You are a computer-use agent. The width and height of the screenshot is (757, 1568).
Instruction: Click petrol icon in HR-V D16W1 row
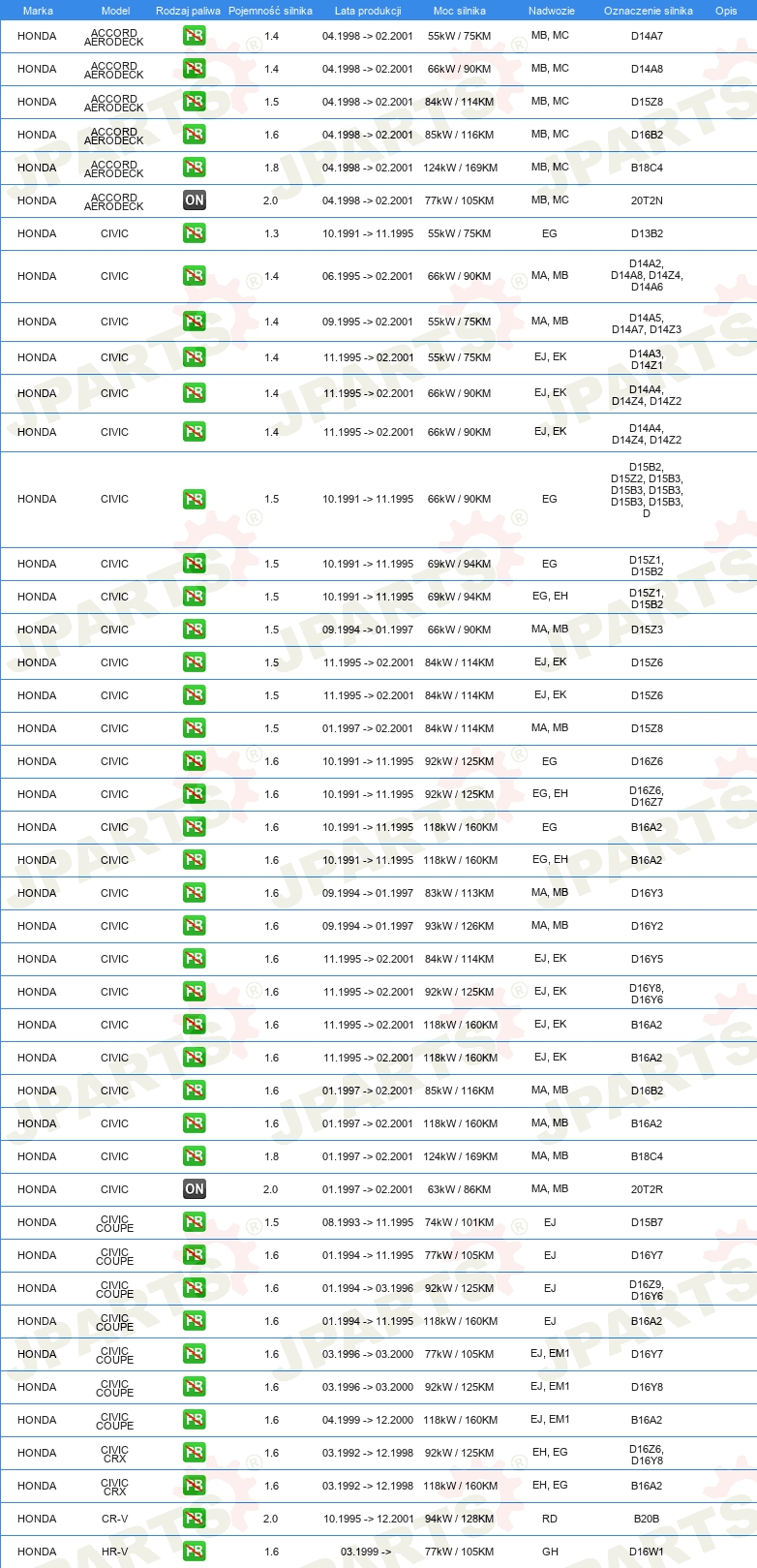(195, 1552)
